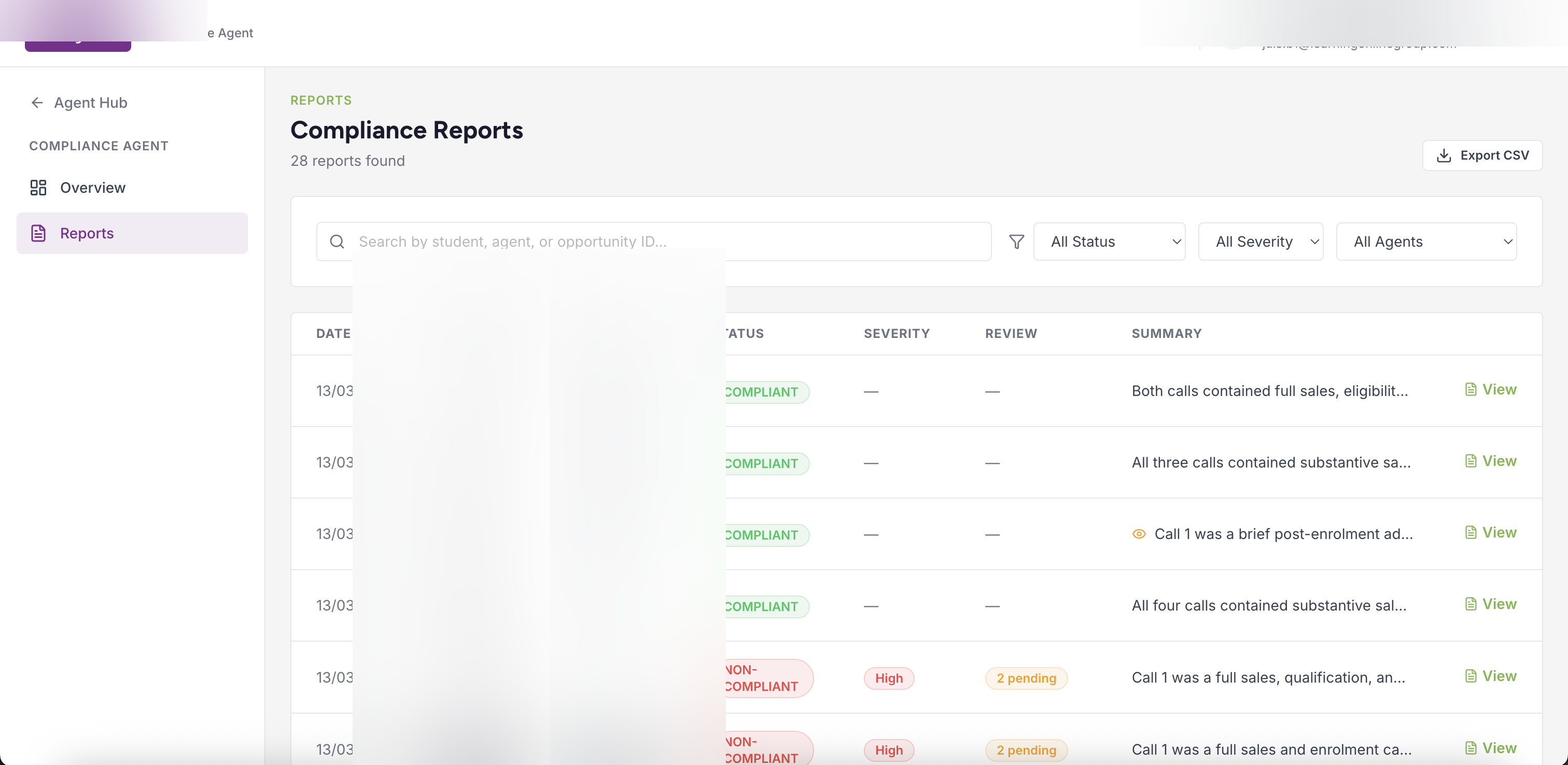Click the search by student input field
Image resolution: width=1568 pixels, height=765 pixels.
609,242
